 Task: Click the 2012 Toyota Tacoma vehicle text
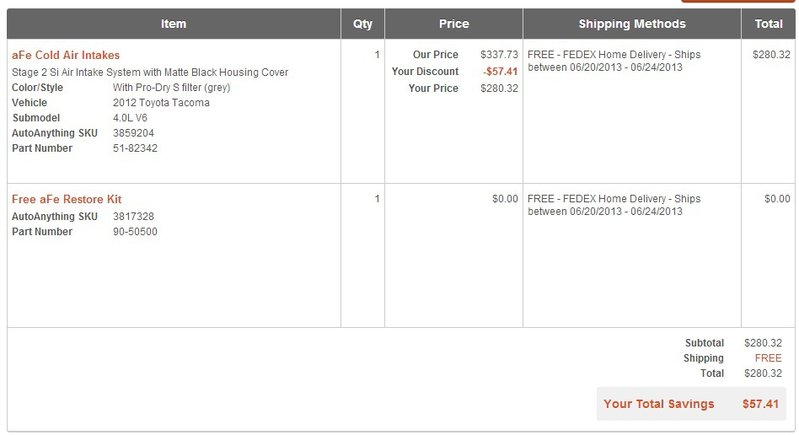(x=161, y=102)
